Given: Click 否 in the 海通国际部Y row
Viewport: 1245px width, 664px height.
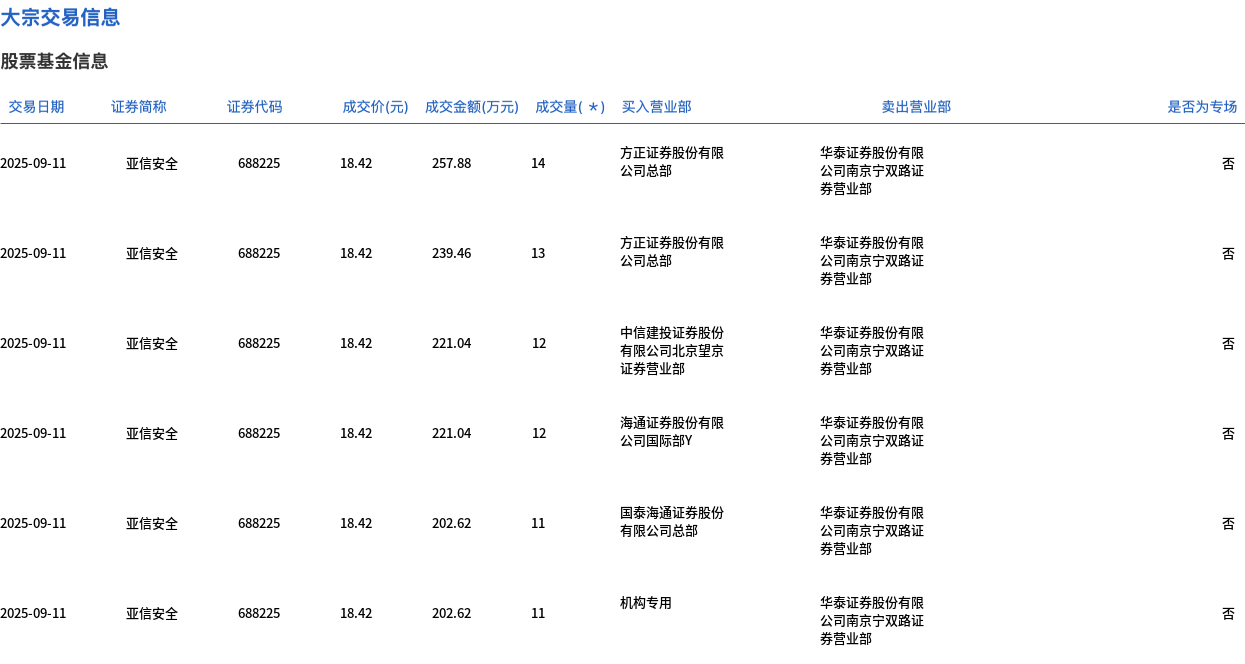Looking at the screenshot, I should coord(1228,433).
